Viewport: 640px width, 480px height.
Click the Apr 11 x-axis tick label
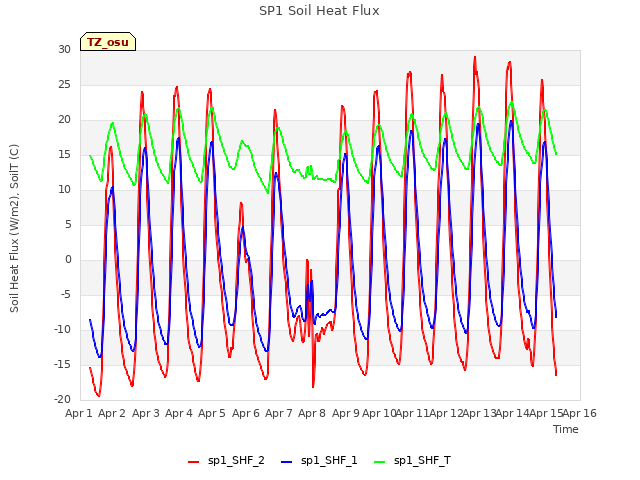[x=412, y=413]
